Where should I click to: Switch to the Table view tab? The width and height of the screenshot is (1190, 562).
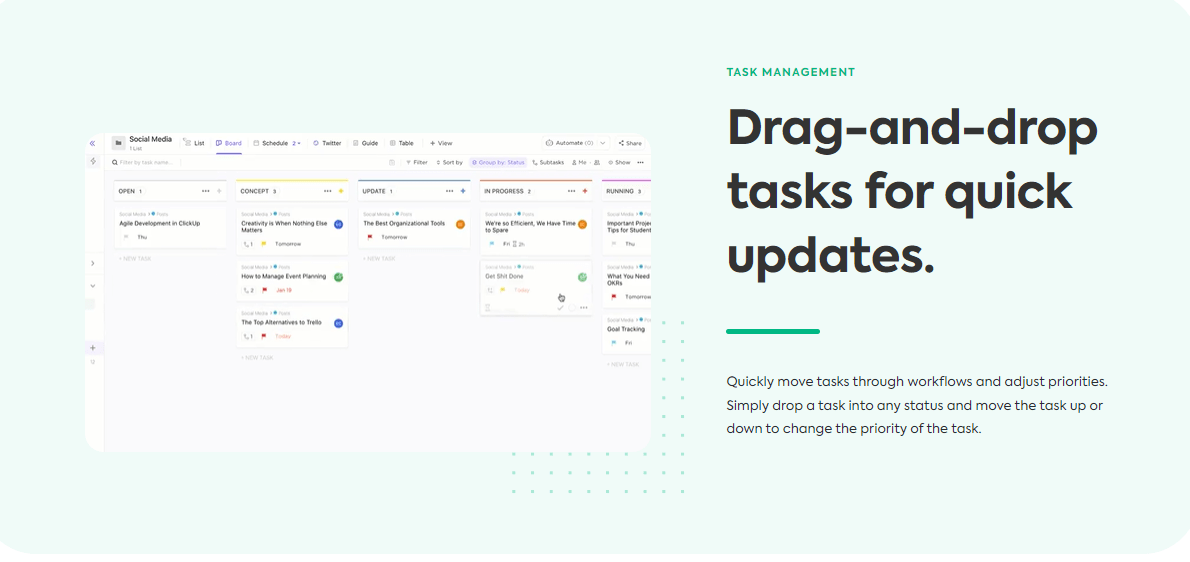(401, 143)
